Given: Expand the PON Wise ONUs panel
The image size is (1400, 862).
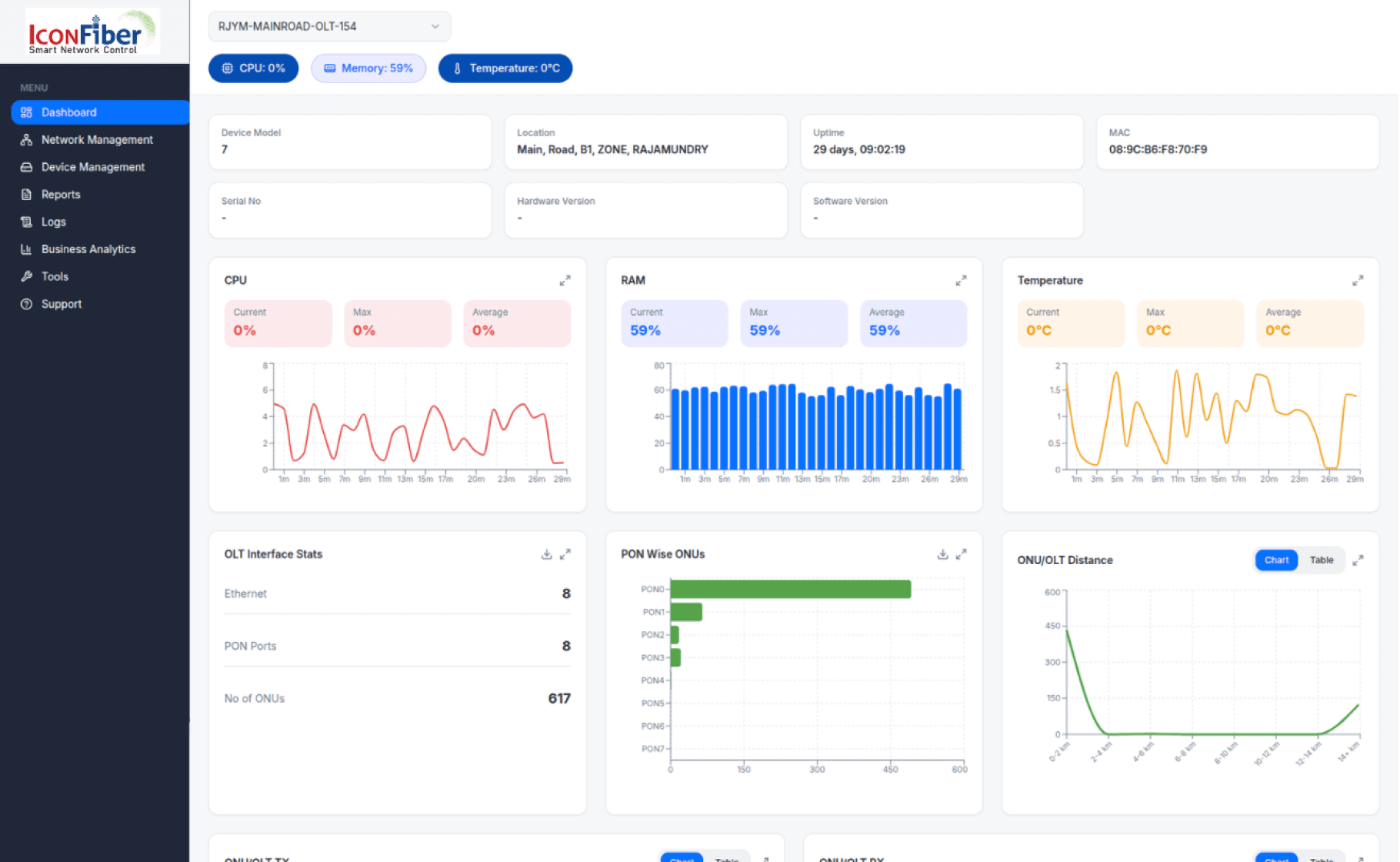Looking at the screenshot, I should [961, 554].
